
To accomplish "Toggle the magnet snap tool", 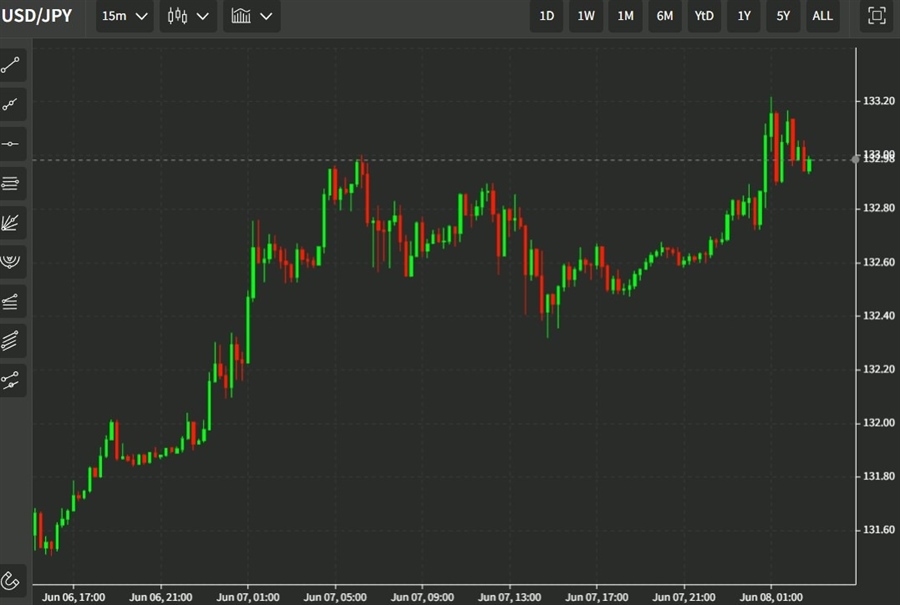I will pos(12,580).
